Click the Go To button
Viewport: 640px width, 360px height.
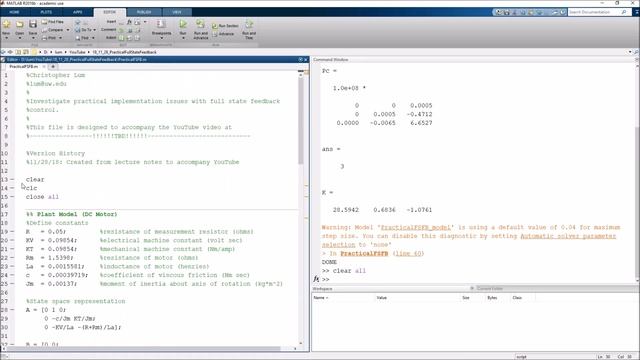coord(84,30)
